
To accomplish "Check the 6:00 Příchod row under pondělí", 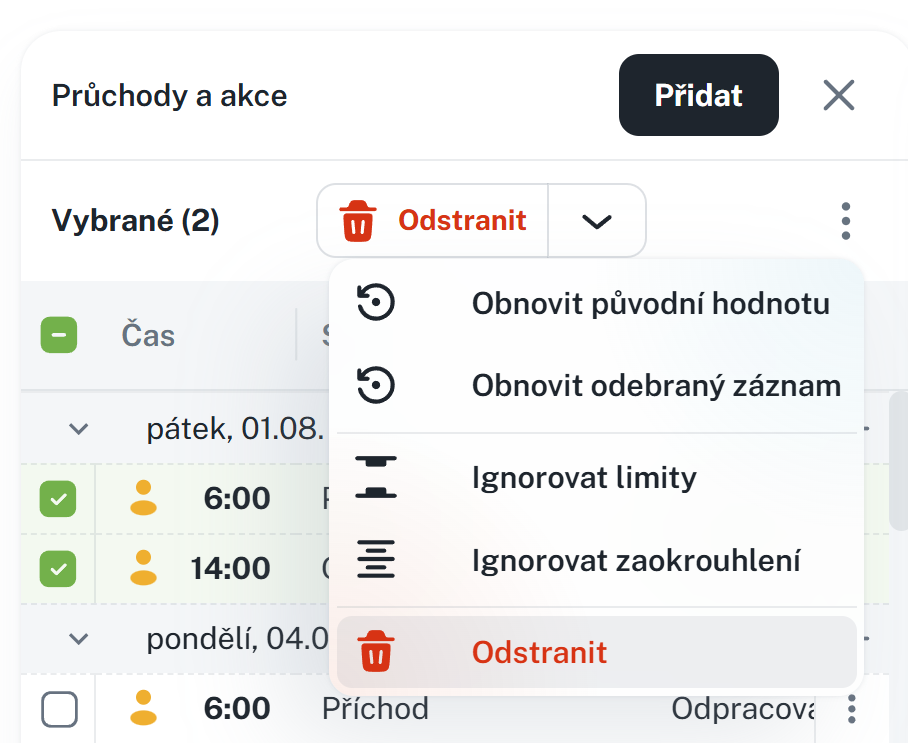I will tap(59, 710).
